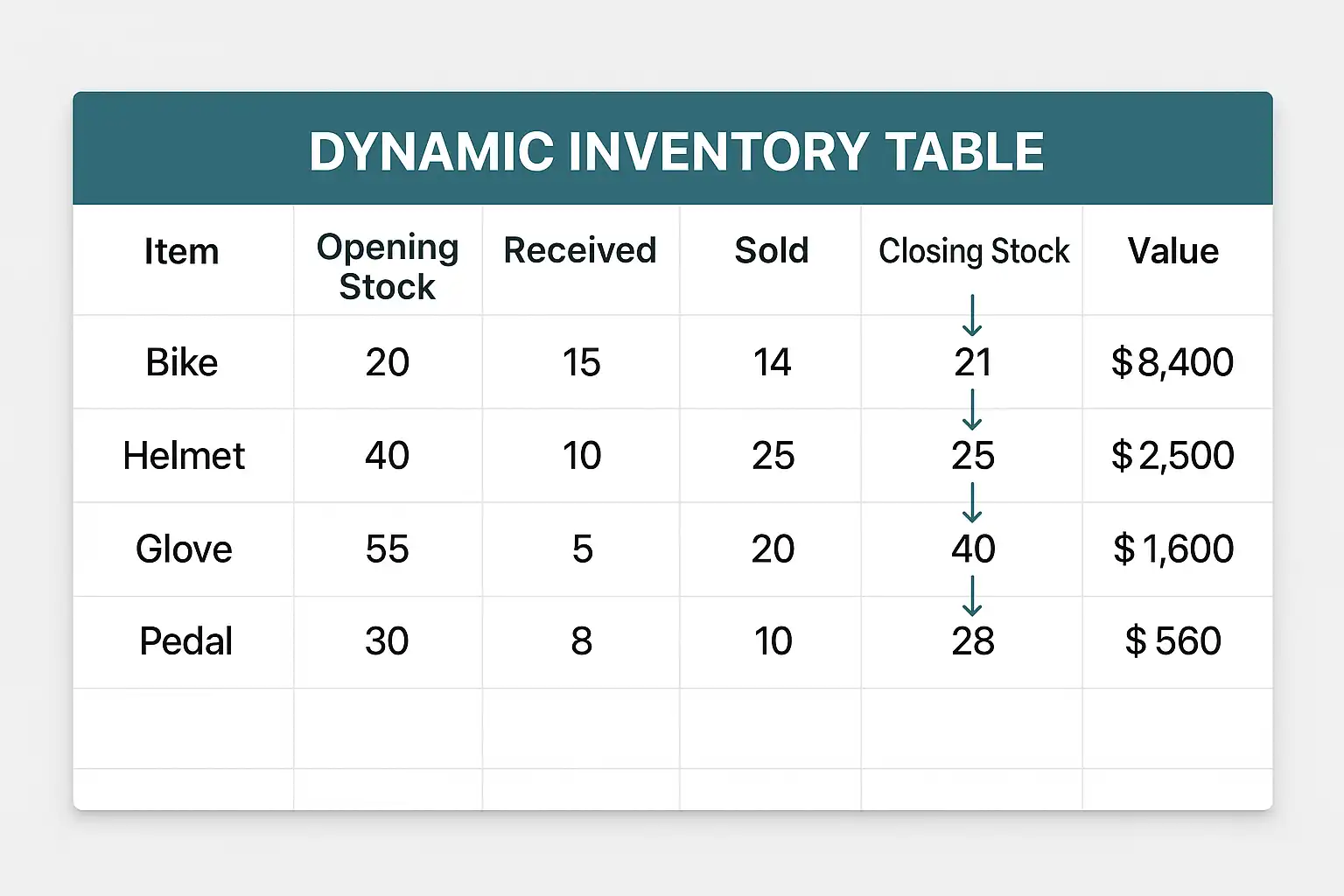Click the Value column header
1344x896 pixels.
pos(1173,252)
